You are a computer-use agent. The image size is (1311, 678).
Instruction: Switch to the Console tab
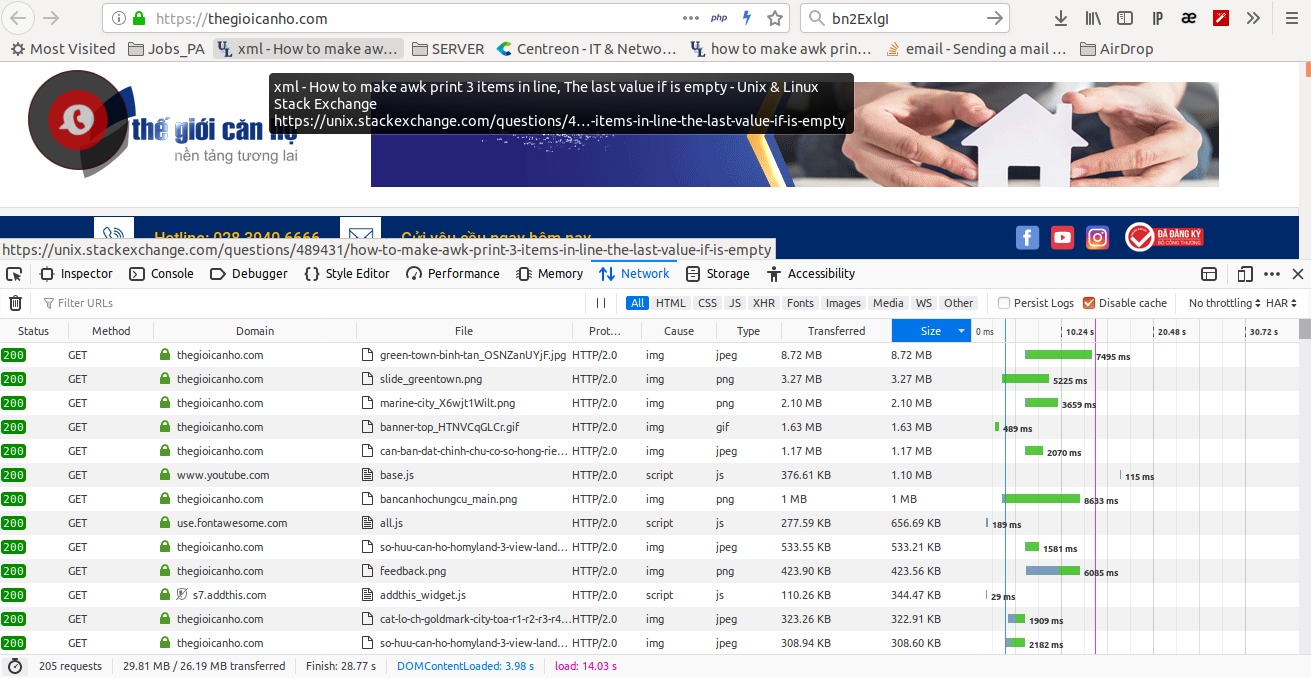[162, 274]
